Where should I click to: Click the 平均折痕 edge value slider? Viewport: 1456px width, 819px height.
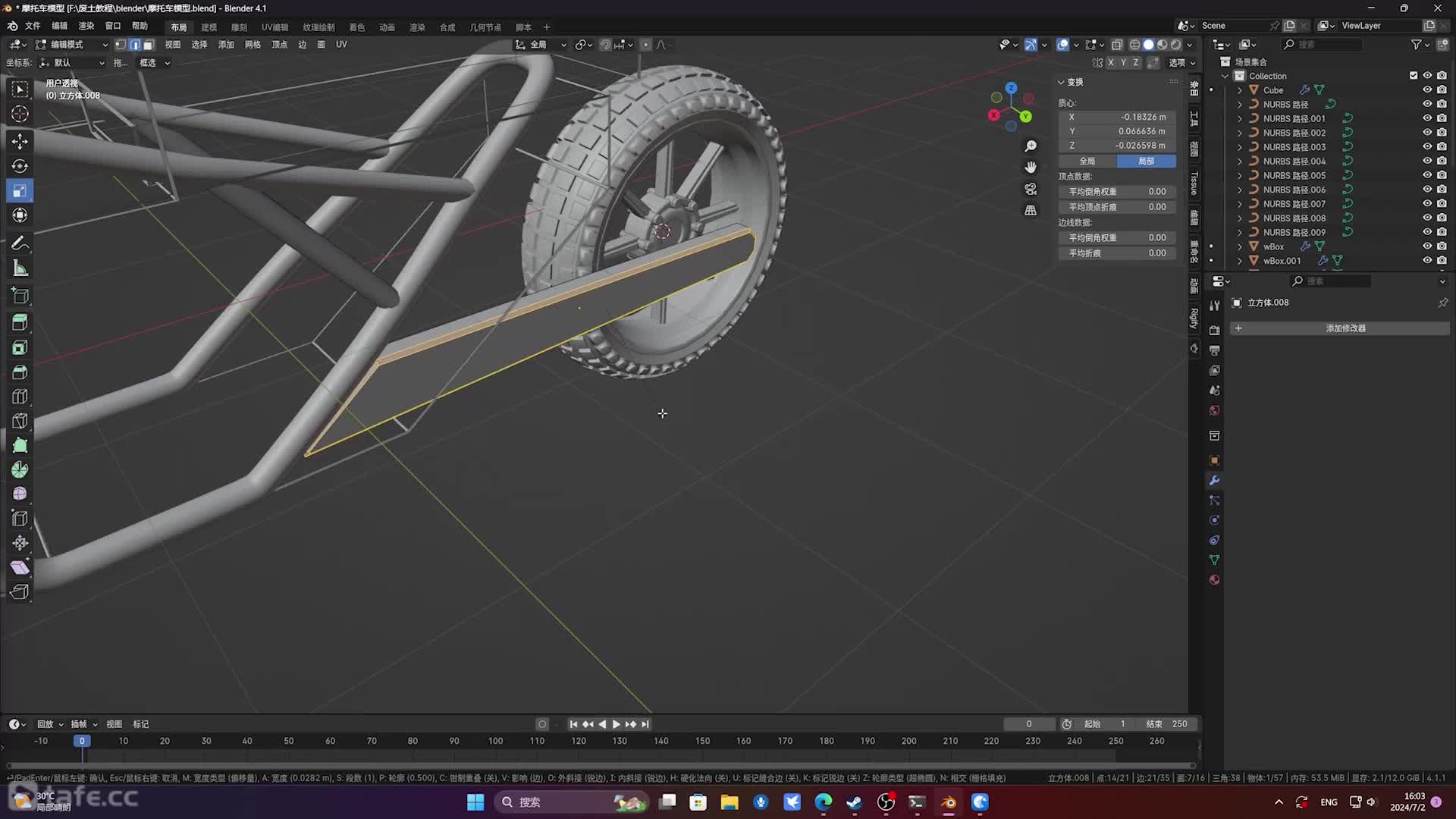(x=1117, y=253)
